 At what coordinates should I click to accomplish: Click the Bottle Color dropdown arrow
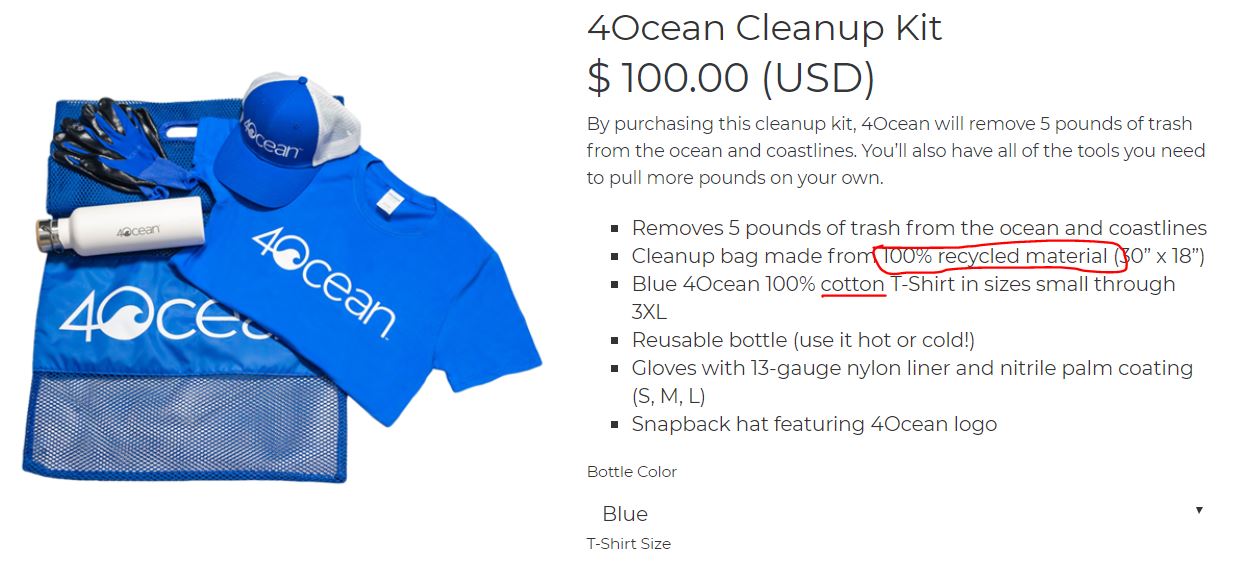click(1198, 511)
